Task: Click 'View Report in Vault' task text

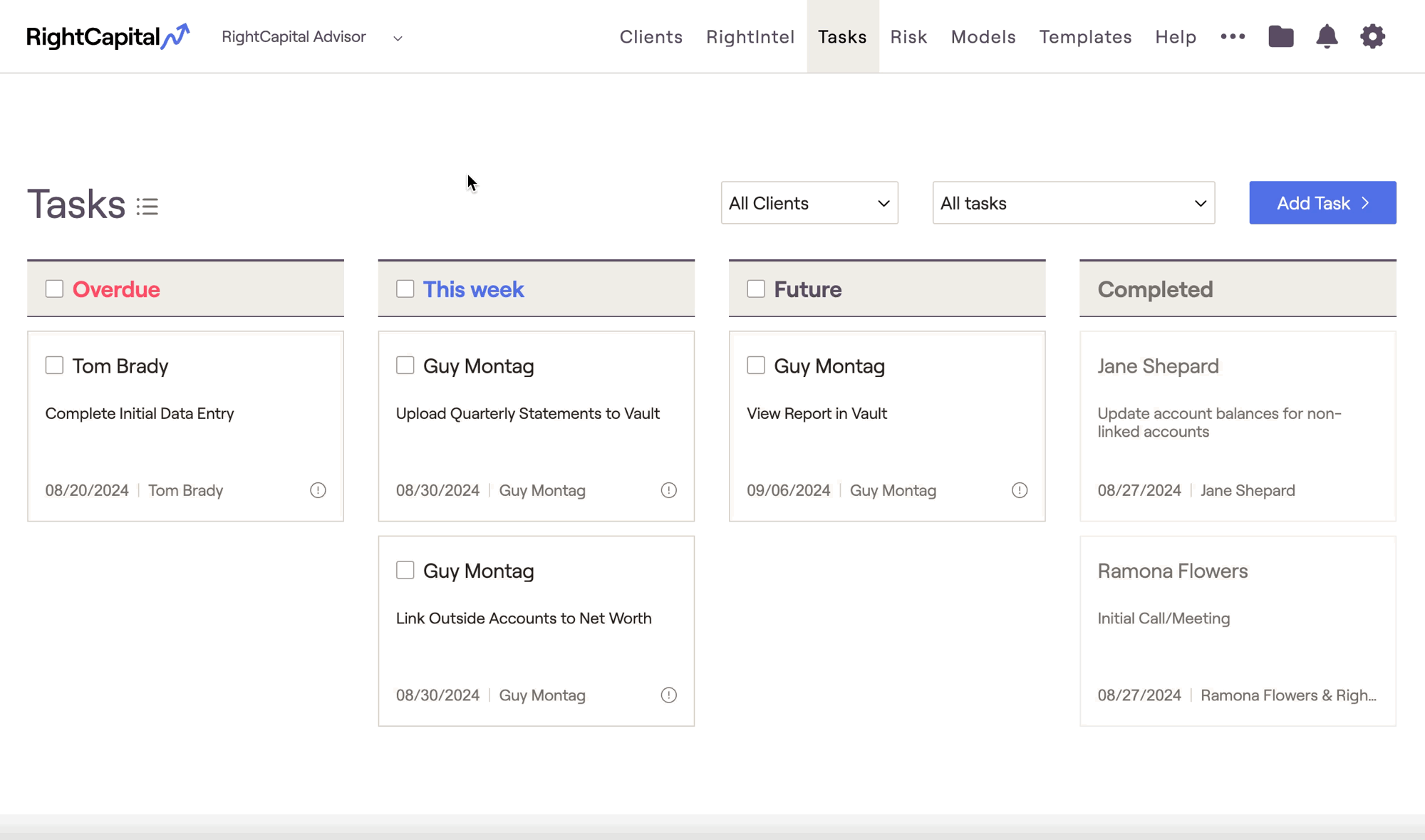Action: (x=817, y=413)
